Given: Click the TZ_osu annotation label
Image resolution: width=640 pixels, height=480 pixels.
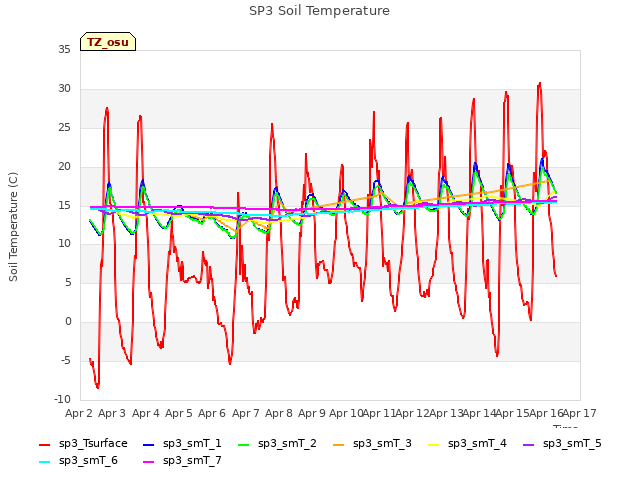Looking at the screenshot, I should [x=108, y=42].
